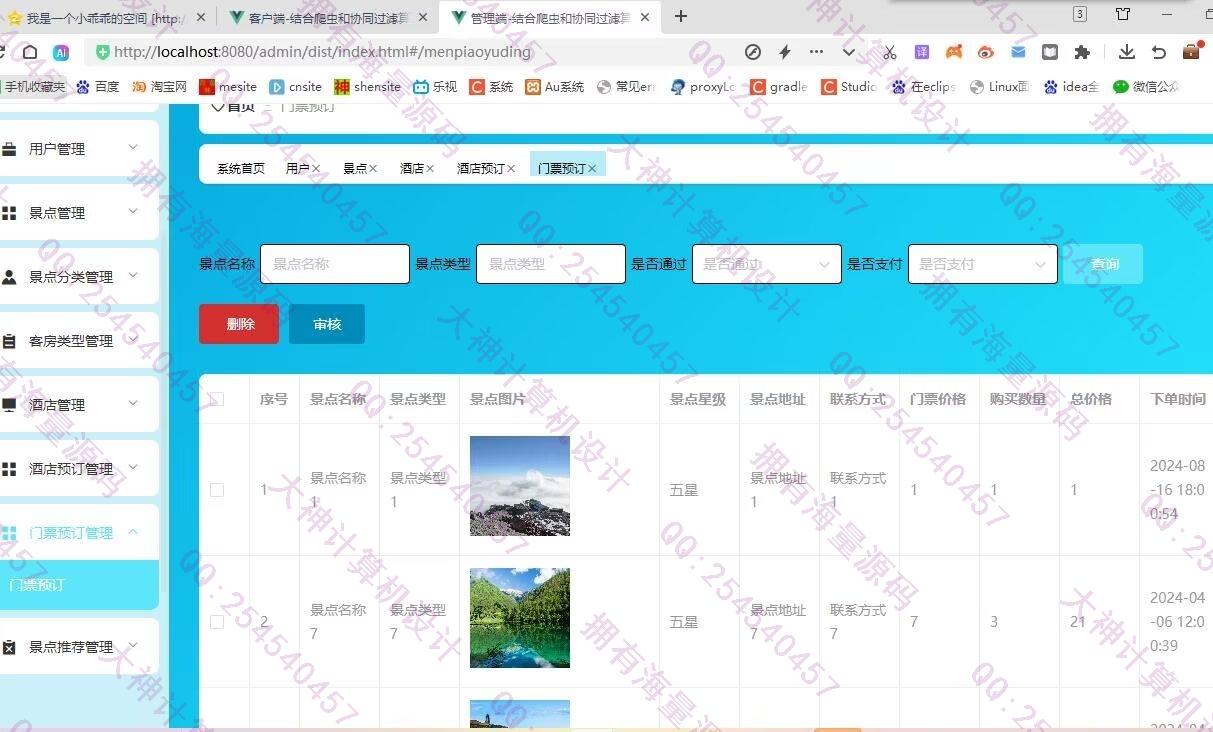Screen dimensions: 1213x732
Task: Click the scissors screenshot icon
Action: [889, 52]
